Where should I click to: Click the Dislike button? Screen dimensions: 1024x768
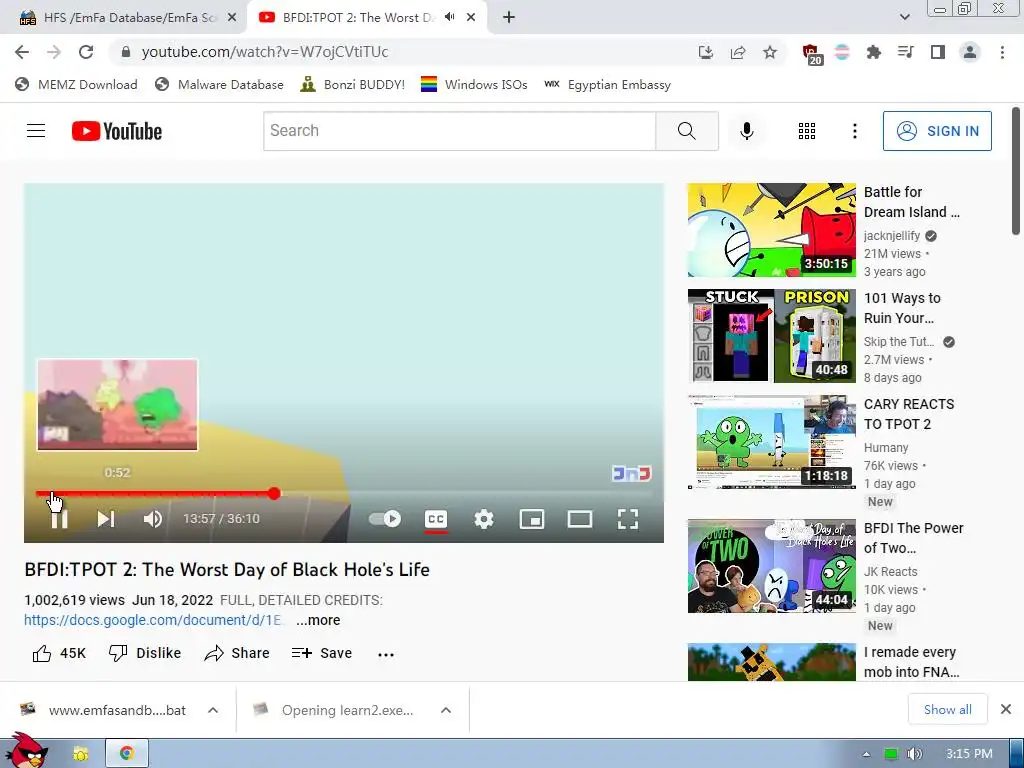145,653
